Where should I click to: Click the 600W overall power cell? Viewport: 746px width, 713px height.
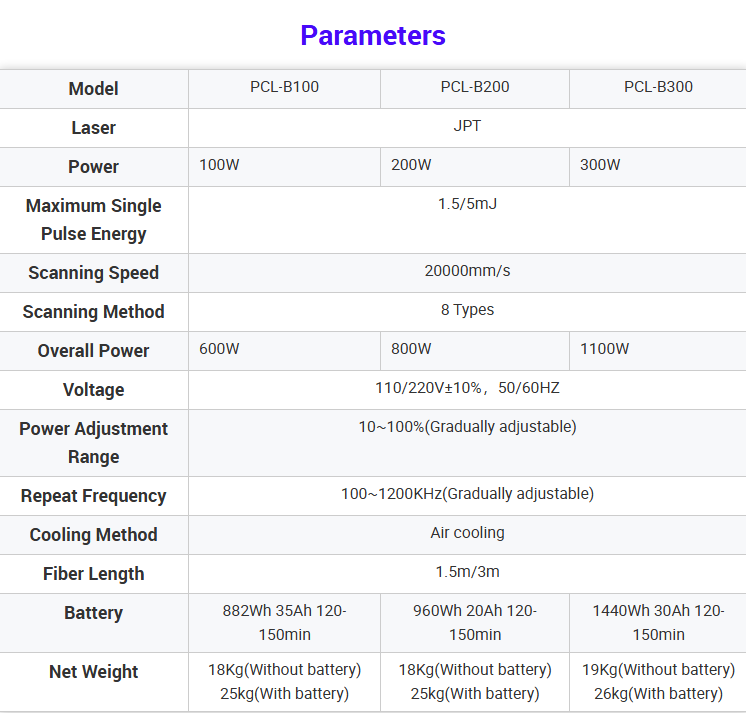219,349
